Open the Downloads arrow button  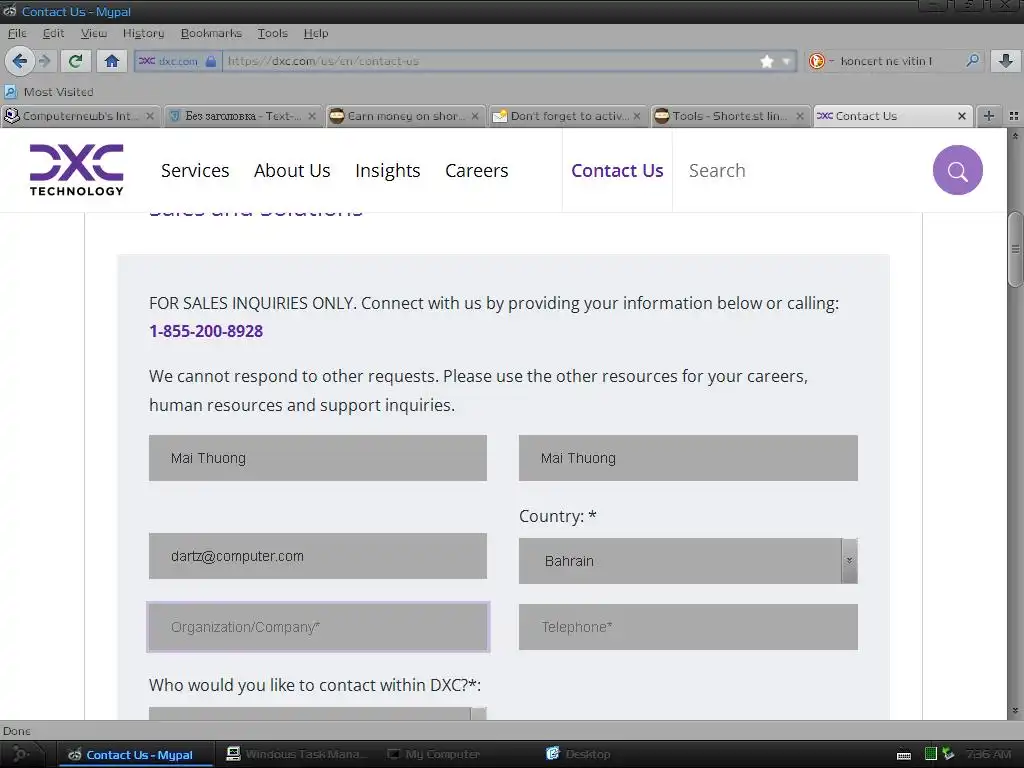point(1006,61)
